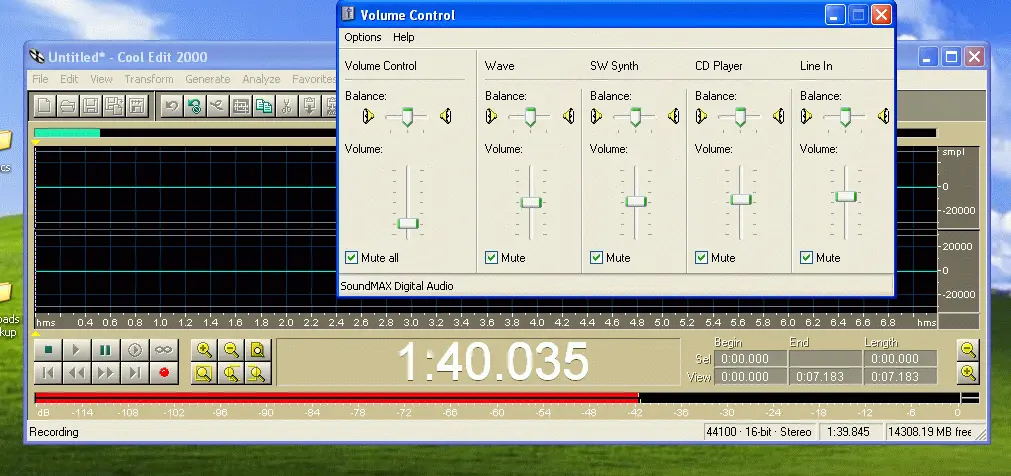The width and height of the screenshot is (1011, 476).
Task: Click the Undo arrow icon in Cool Edit toolbar
Action: tap(171, 106)
